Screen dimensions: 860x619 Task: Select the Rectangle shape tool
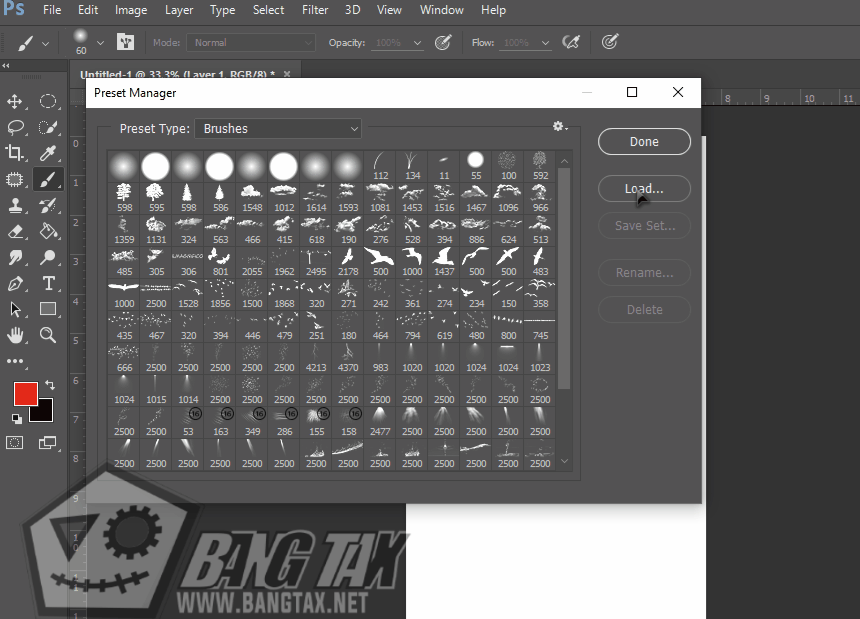point(48,309)
